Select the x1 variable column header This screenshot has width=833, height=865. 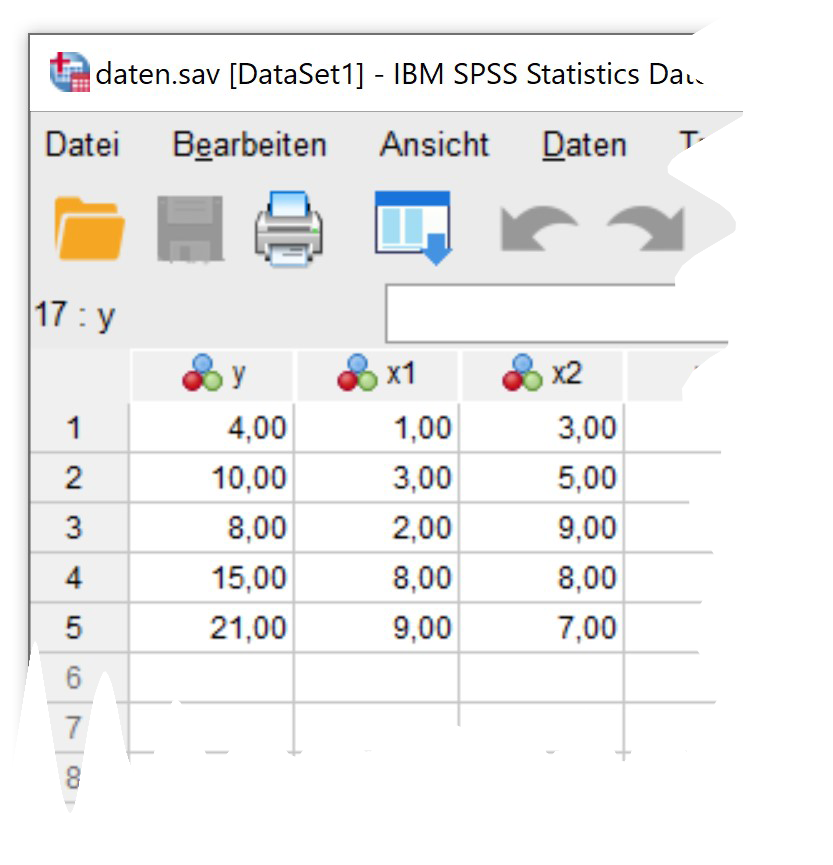coord(376,374)
